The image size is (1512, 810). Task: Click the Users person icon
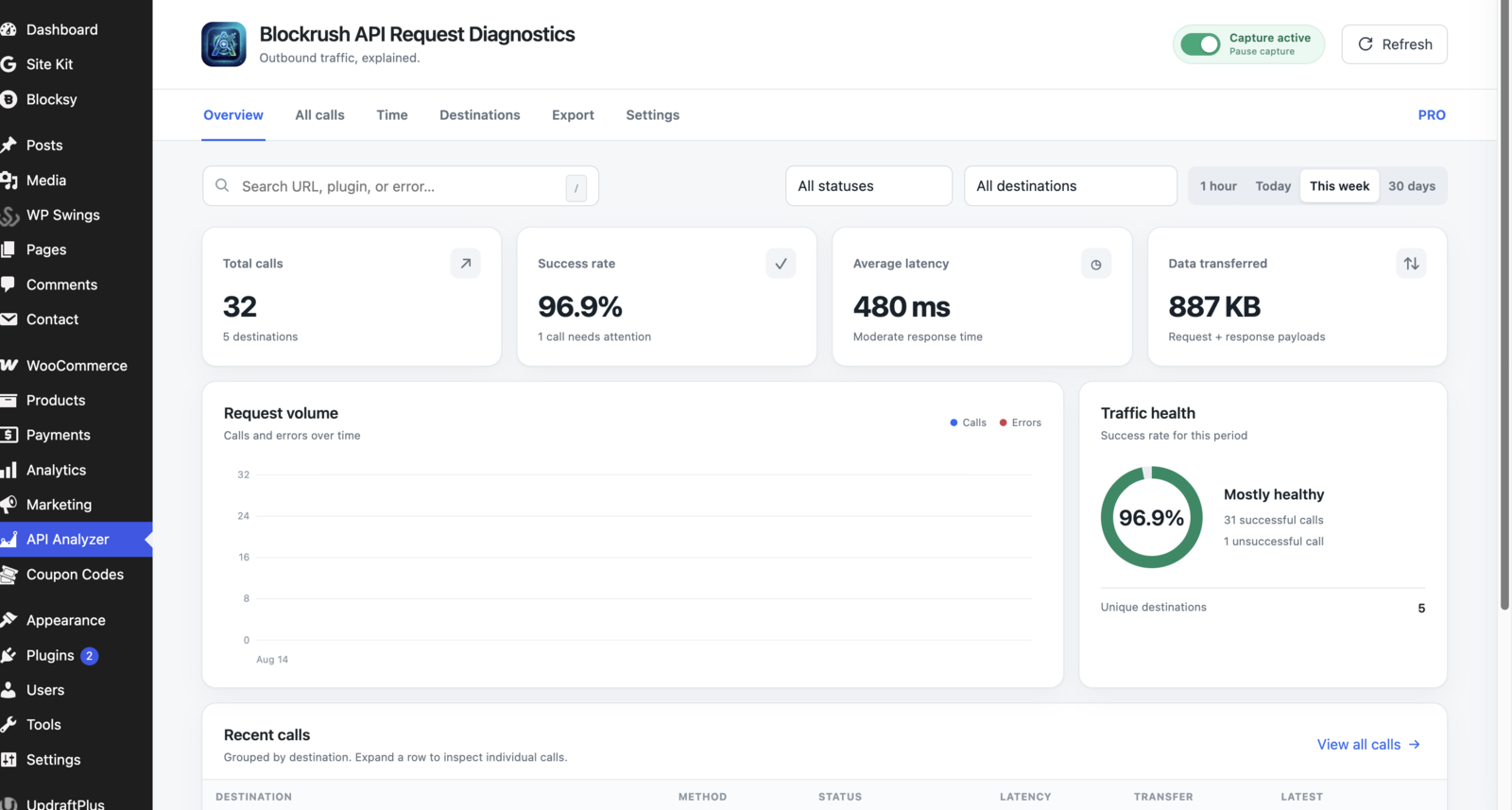[x=9, y=690]
